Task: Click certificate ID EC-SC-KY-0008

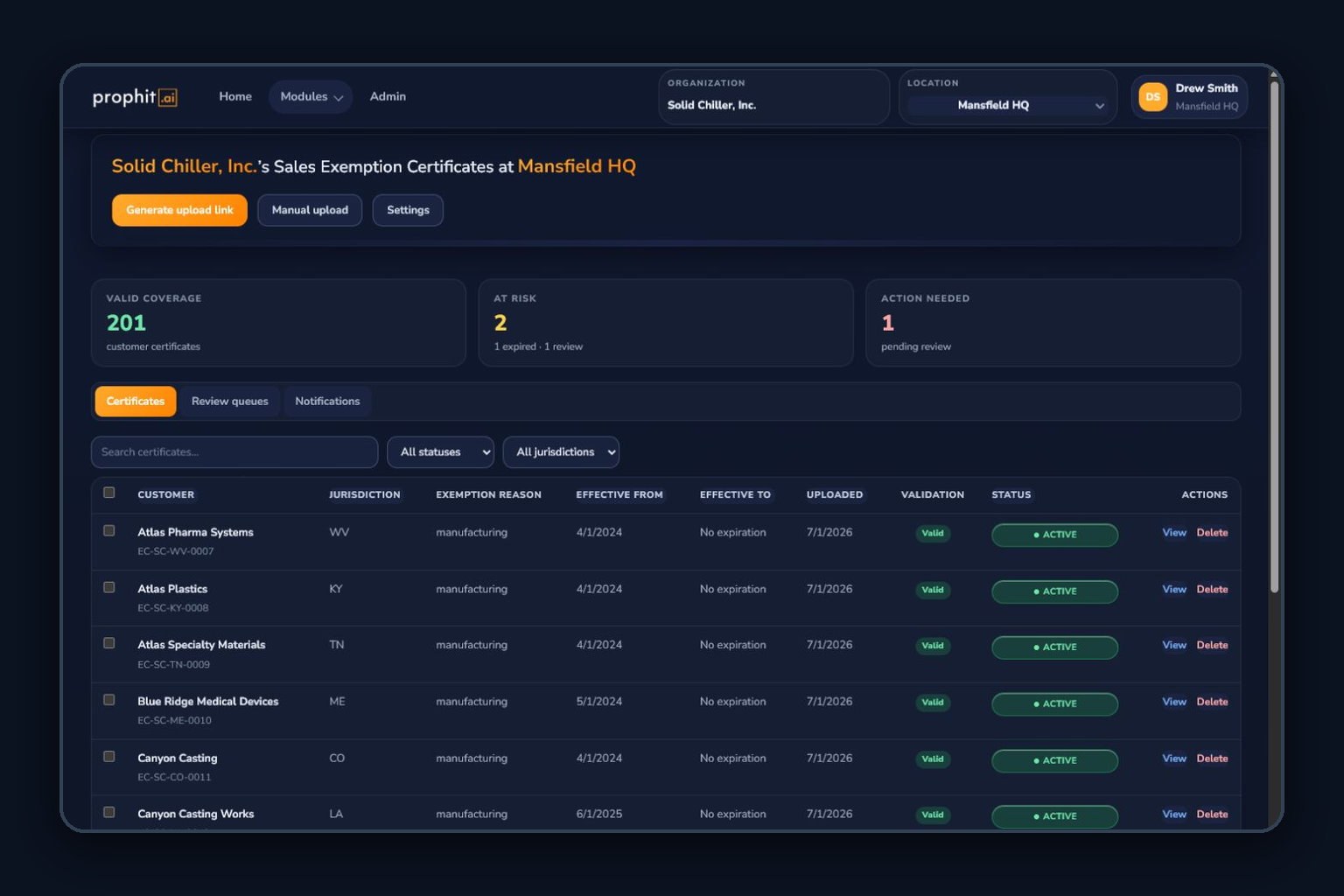Action: pos(173,608)
